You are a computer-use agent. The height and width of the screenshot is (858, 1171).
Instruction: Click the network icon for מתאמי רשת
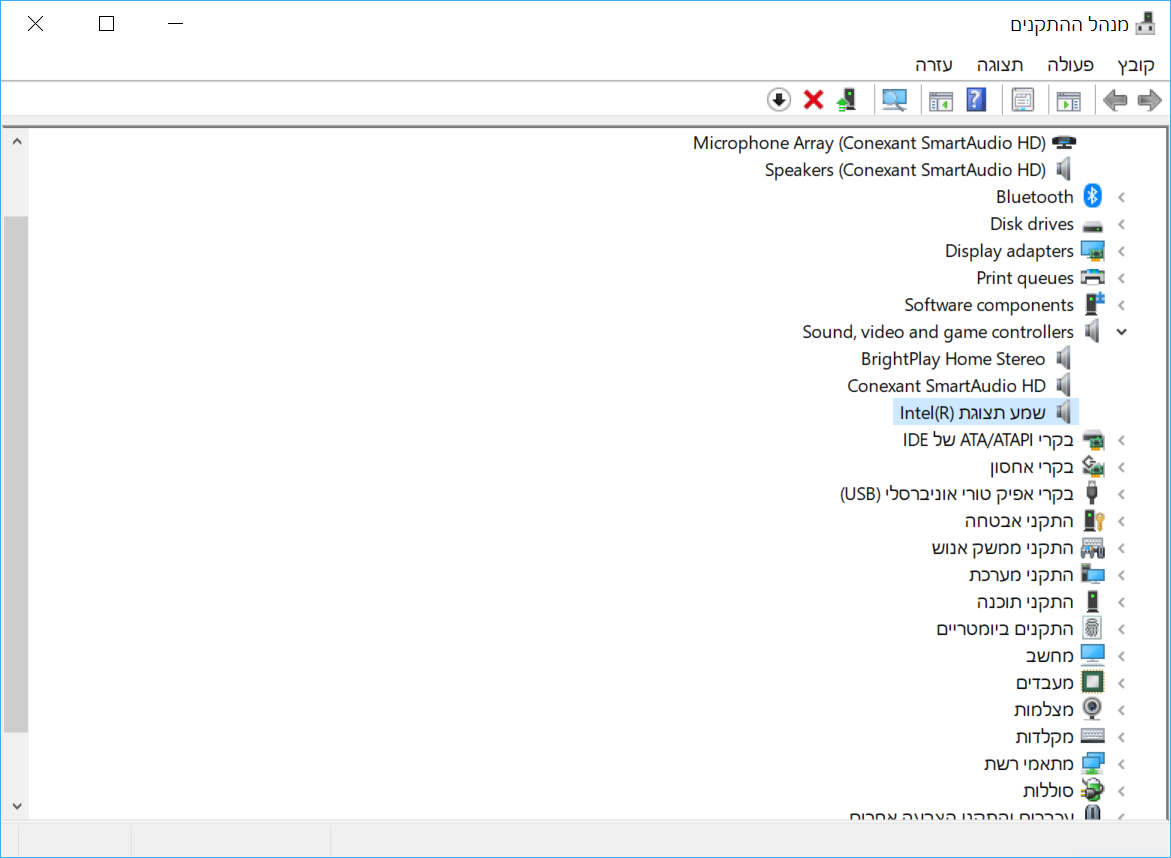1093,762
